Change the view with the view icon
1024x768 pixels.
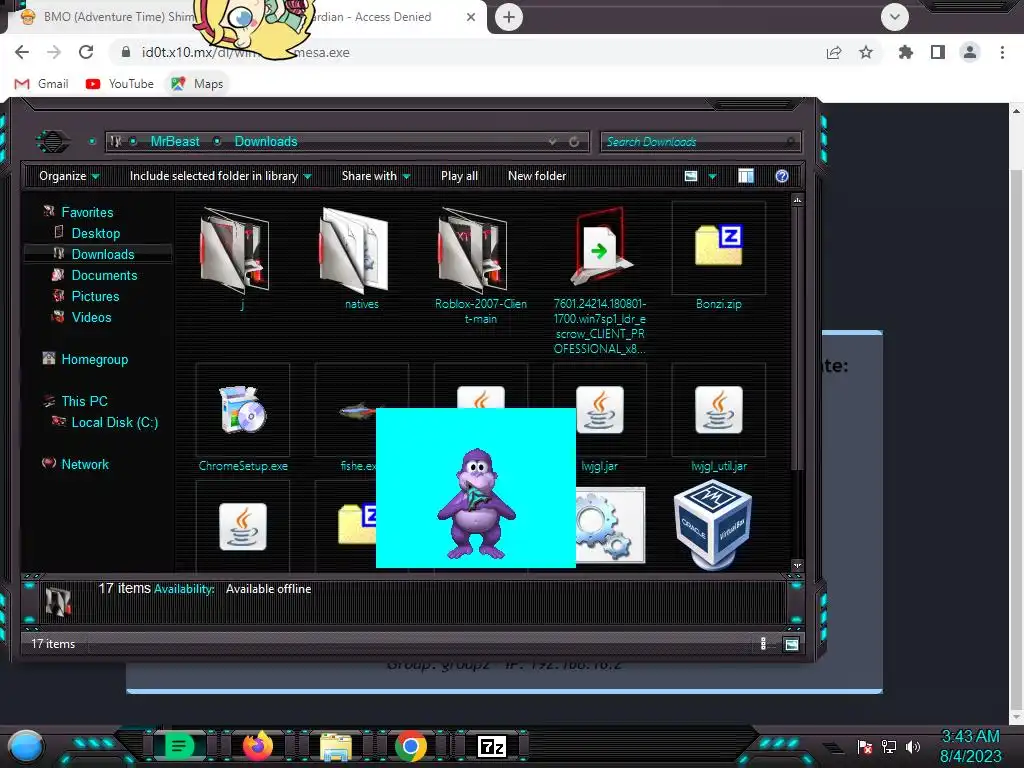(691, 176)
